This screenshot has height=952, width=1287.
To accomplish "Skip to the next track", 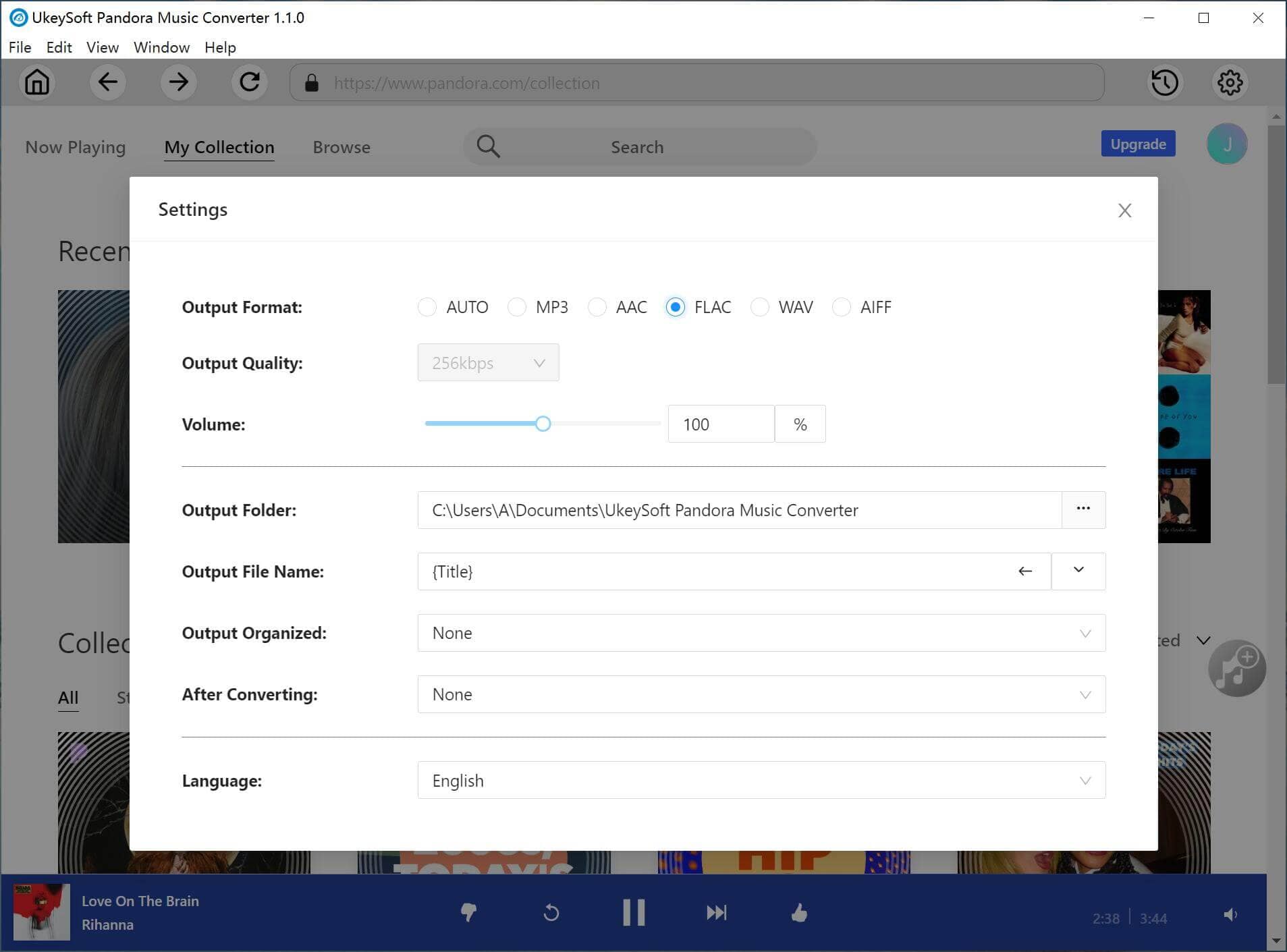I will pyautogui.click(x=717, y=912).
